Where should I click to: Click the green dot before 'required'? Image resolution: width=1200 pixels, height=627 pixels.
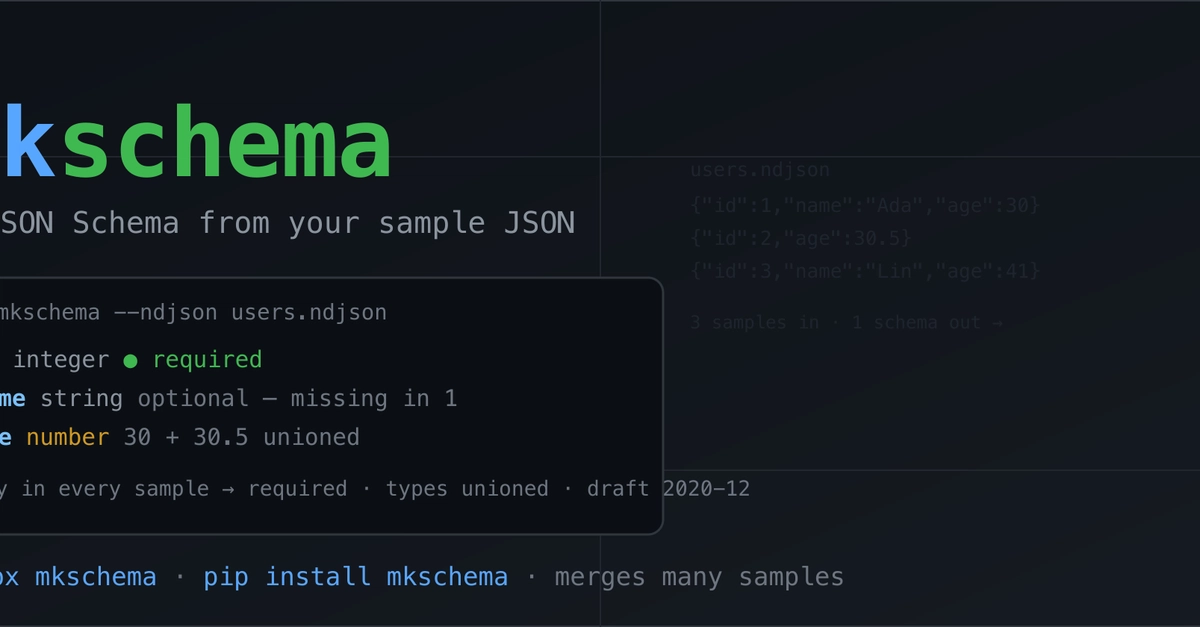coord(130,361)
